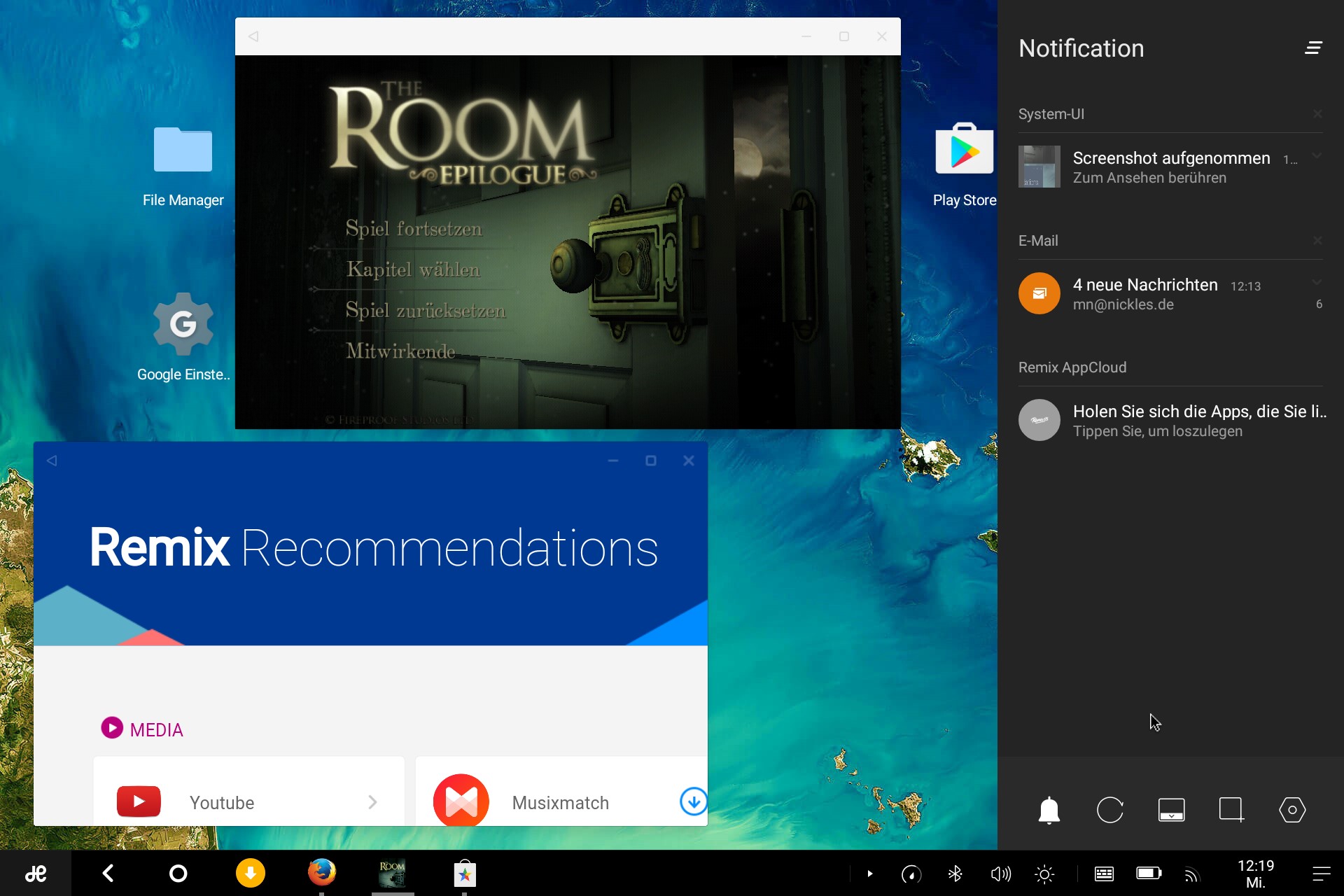Close the Remix Recommendations window
This screenshot has width=1344, height=896.
[689, 461]
